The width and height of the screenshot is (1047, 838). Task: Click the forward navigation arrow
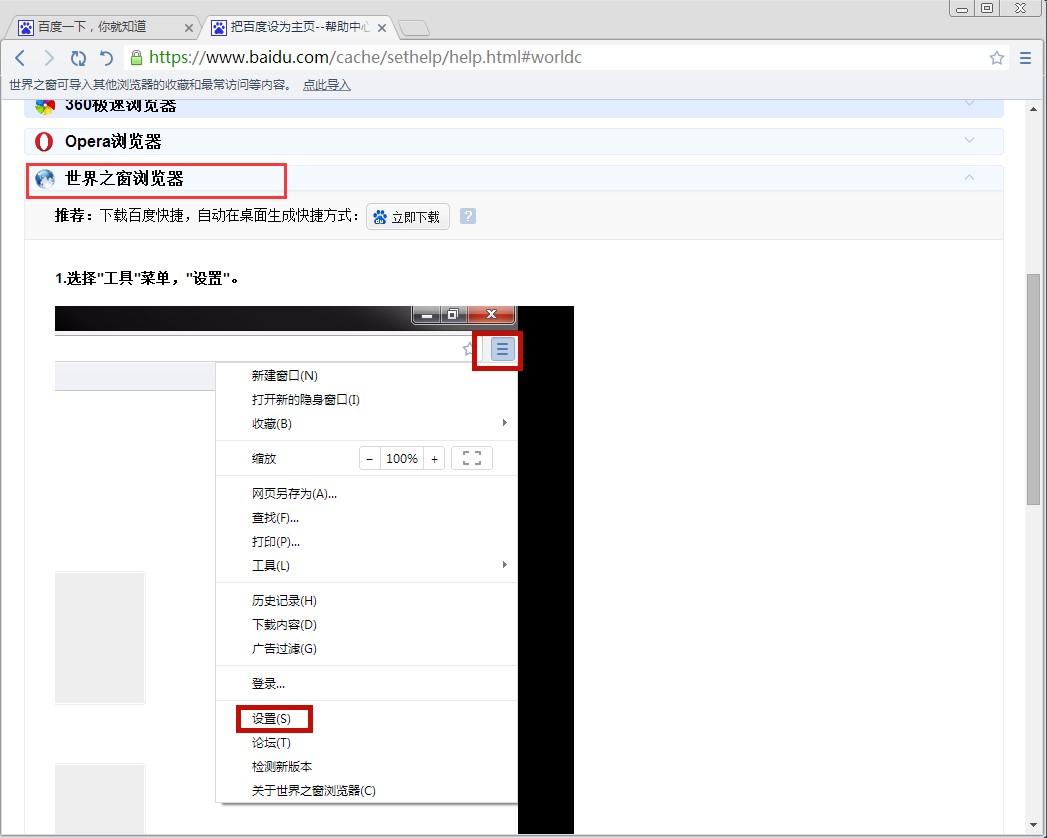48,57
